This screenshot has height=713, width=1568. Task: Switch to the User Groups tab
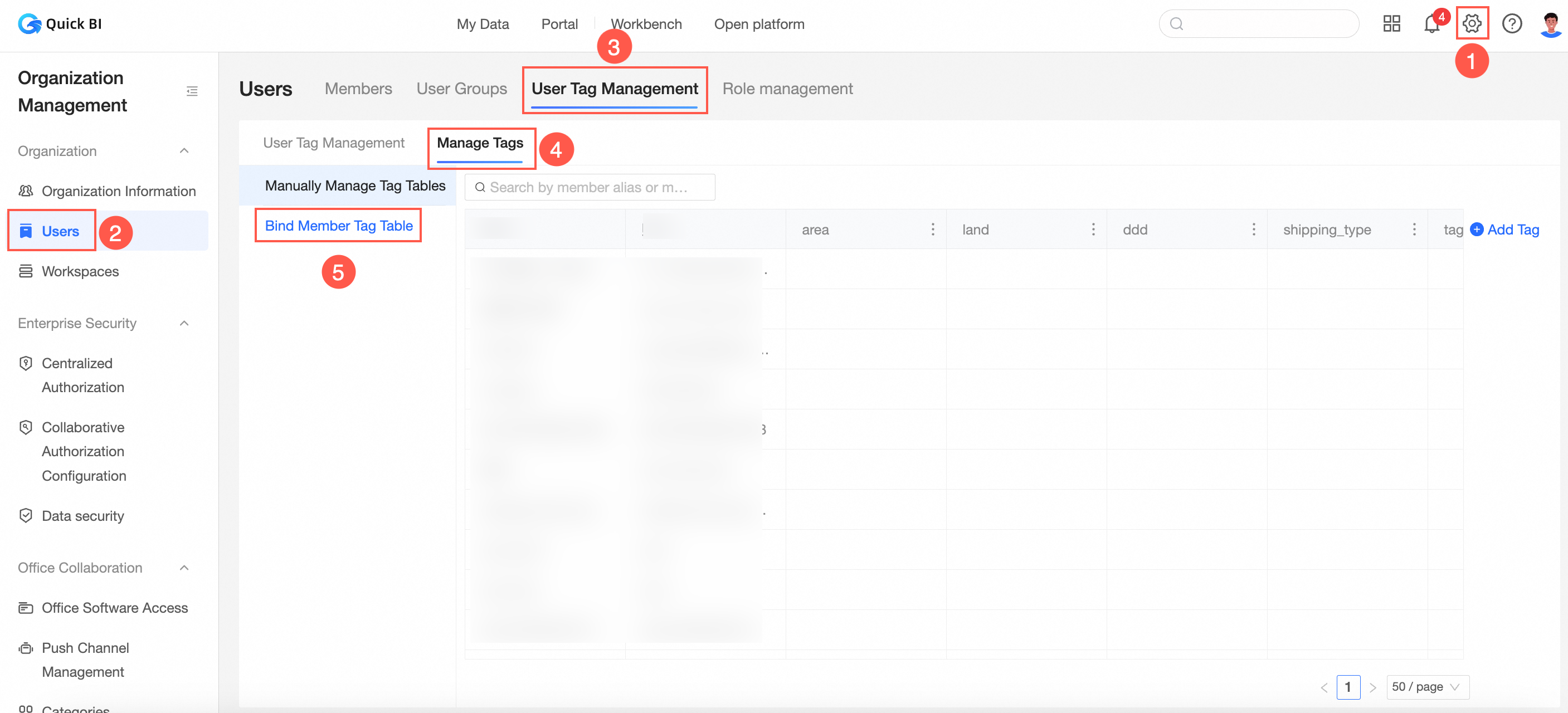(461, 89)
